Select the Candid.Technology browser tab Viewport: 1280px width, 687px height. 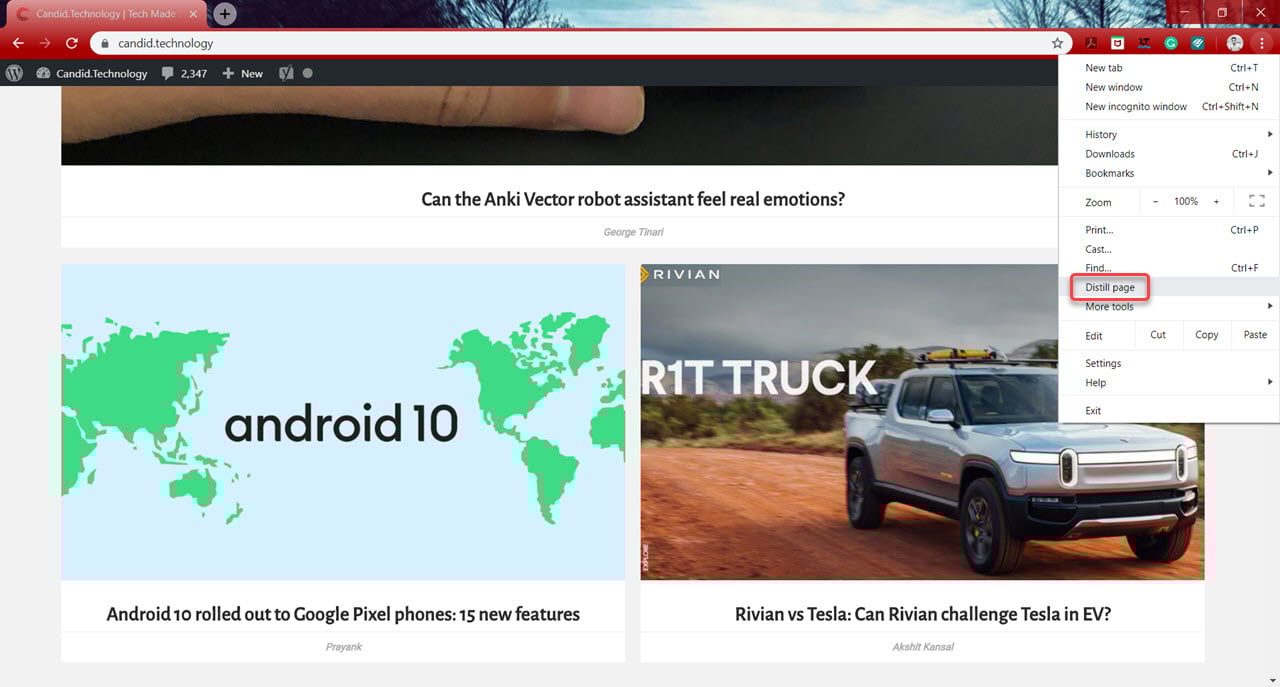[x=105, y=14]
